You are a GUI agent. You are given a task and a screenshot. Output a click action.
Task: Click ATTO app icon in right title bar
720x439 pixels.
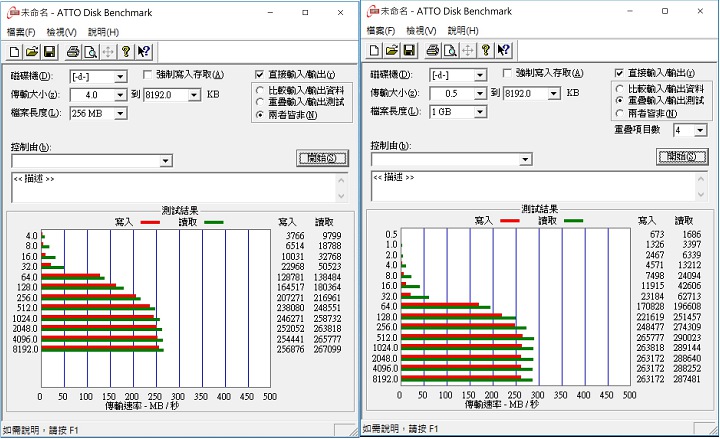tap(373, 11)
